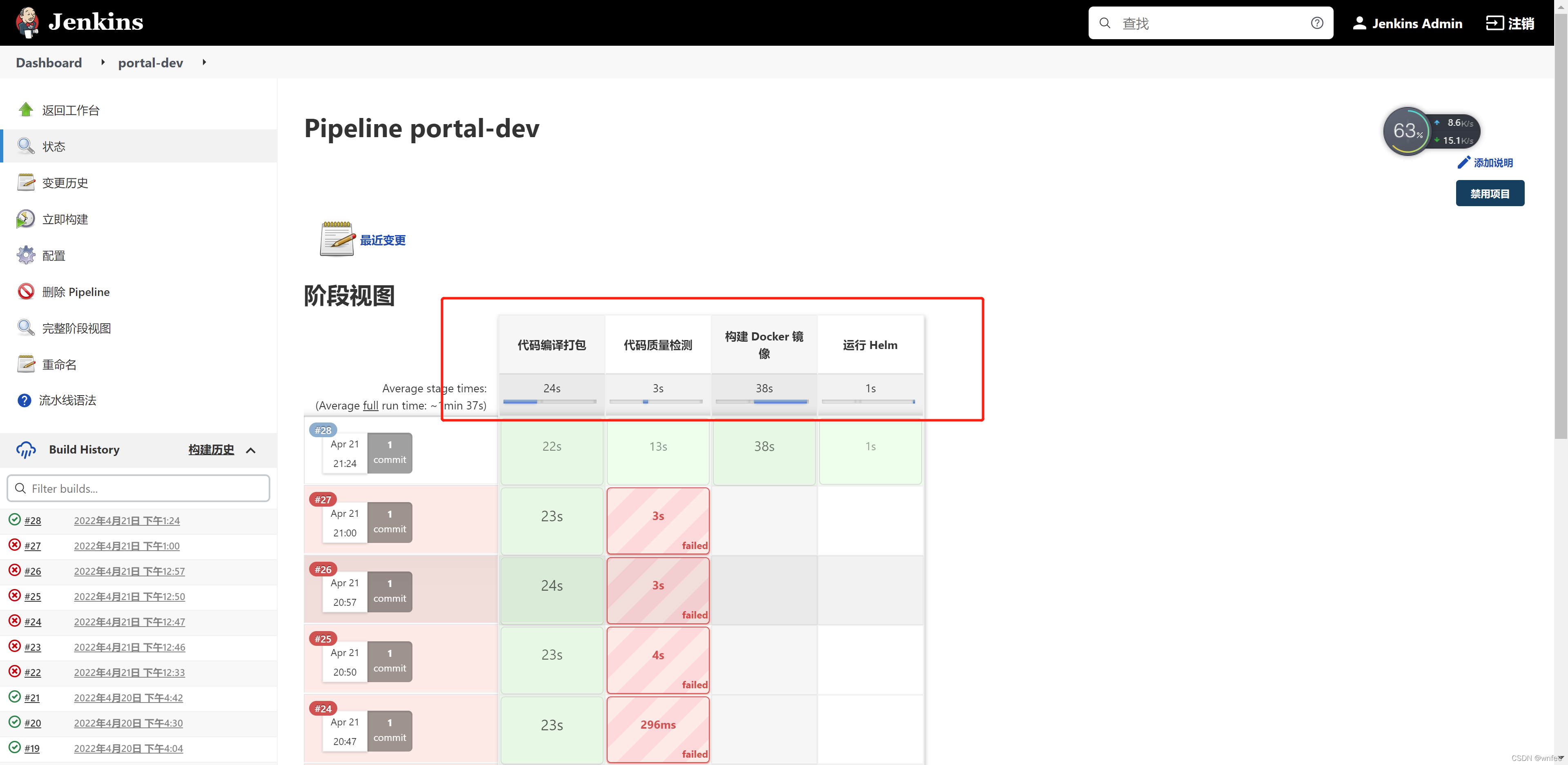The height and width of the screenshot is (765, 1568).
Task: Open 变更历史 in the sidebar
Action: coord(65,182)
